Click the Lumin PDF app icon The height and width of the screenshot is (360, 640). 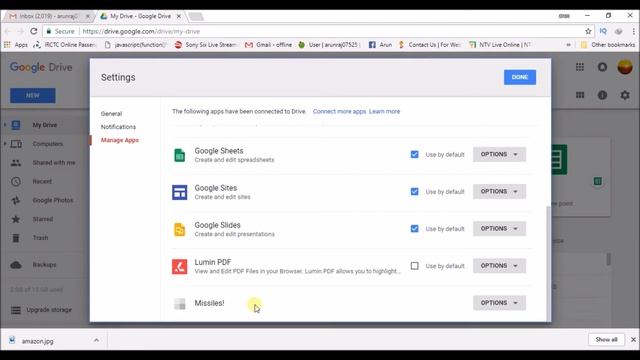click(180, 267)
